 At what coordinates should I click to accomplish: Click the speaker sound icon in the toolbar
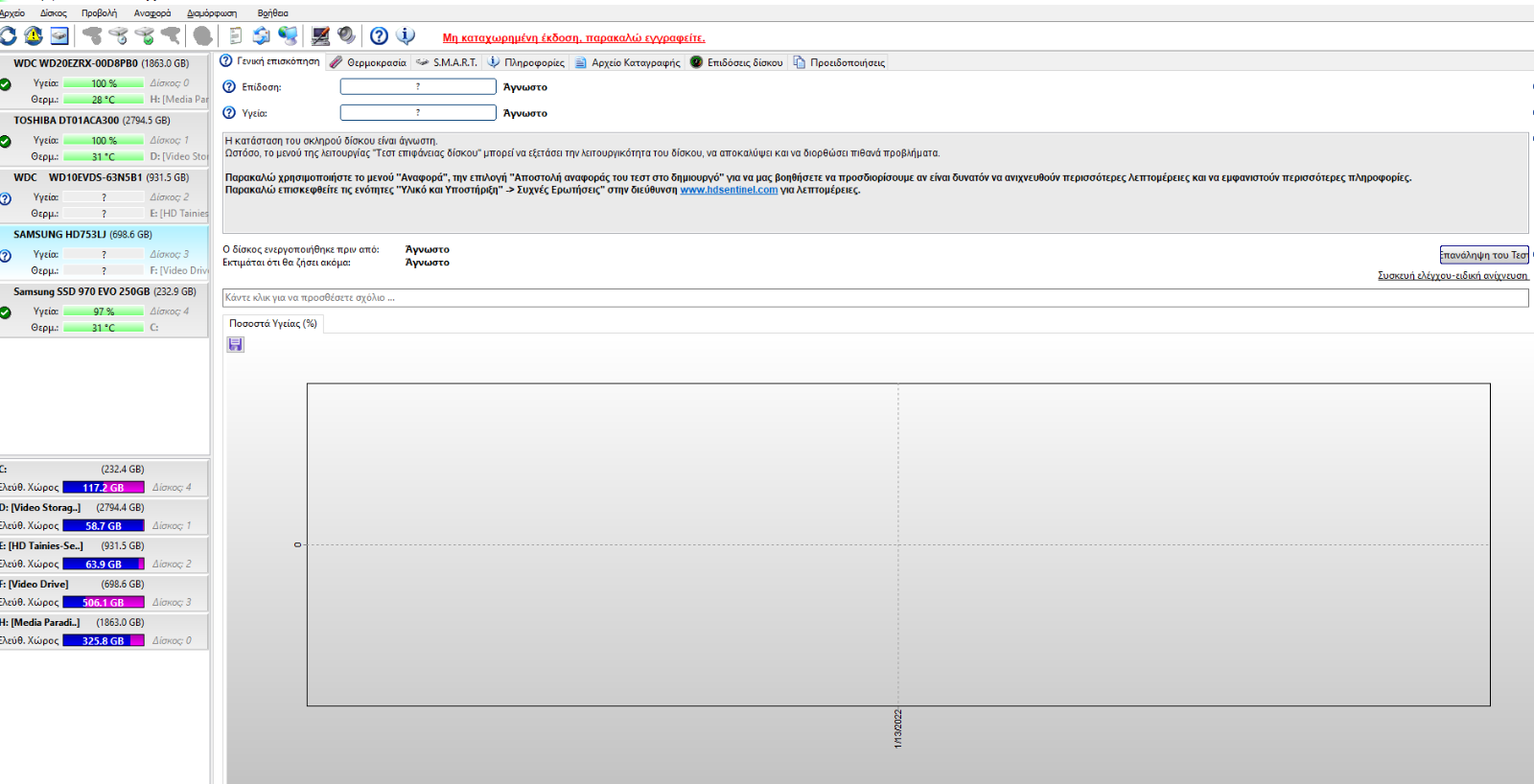coord(346,35)
